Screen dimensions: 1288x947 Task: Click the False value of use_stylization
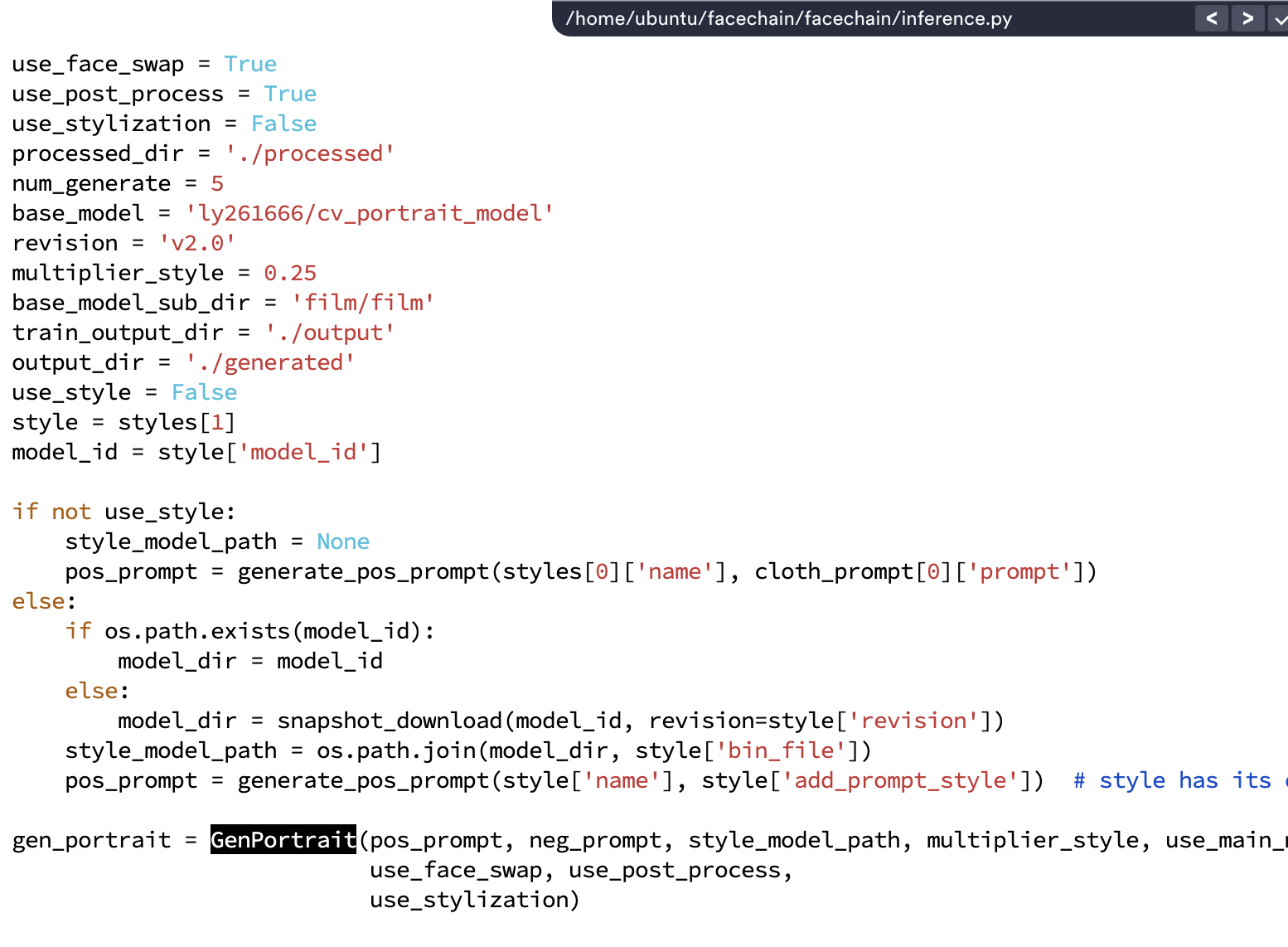(x=283, y=123)
